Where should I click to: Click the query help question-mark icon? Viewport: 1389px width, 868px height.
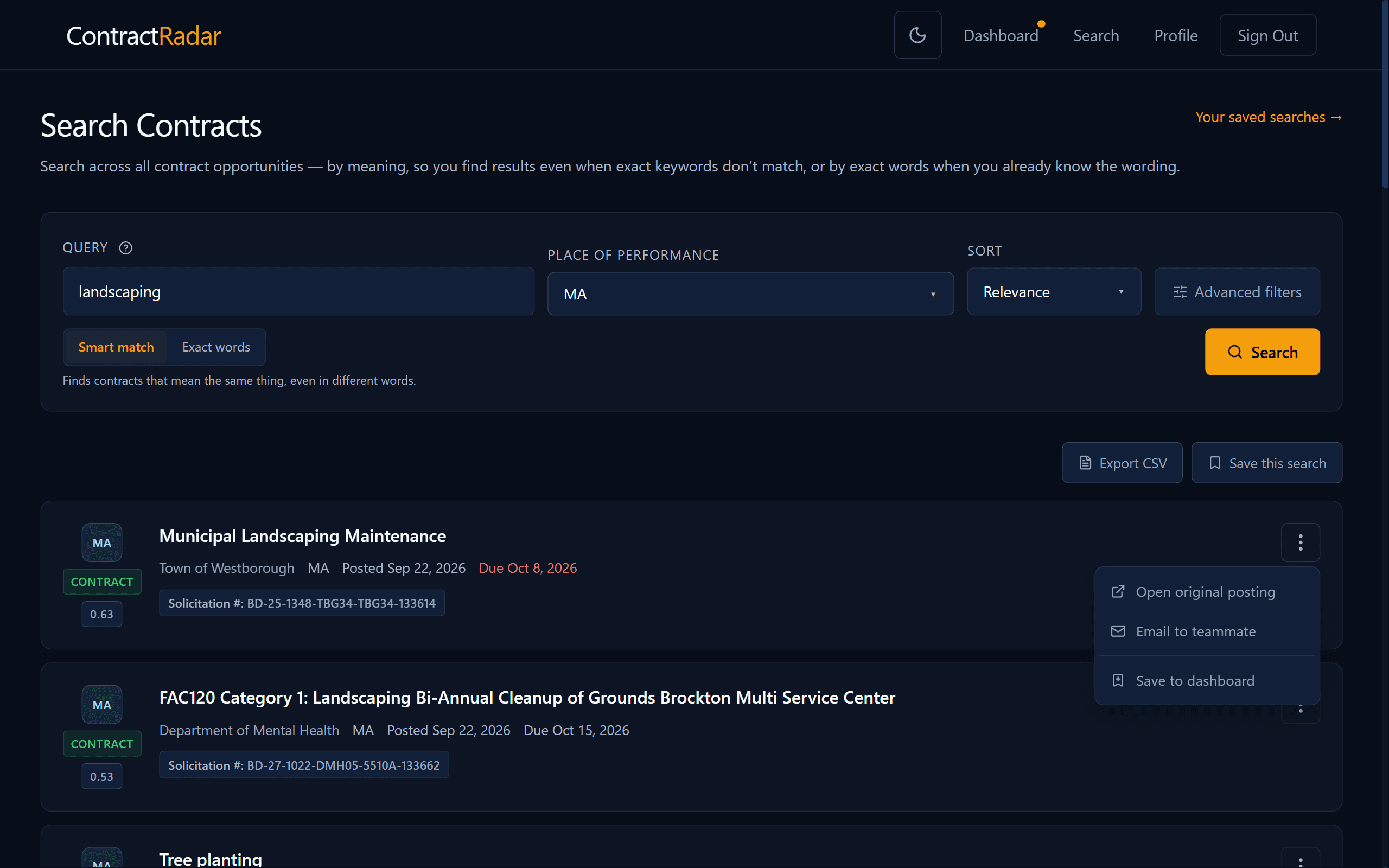tap(126, 248)
